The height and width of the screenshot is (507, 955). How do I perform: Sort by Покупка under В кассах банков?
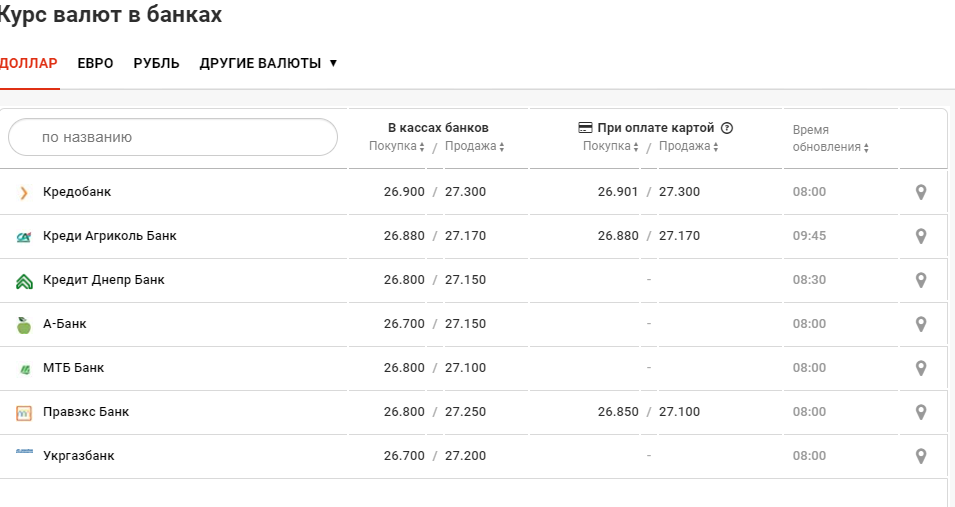pyautogui.click(x=397, y=147)
